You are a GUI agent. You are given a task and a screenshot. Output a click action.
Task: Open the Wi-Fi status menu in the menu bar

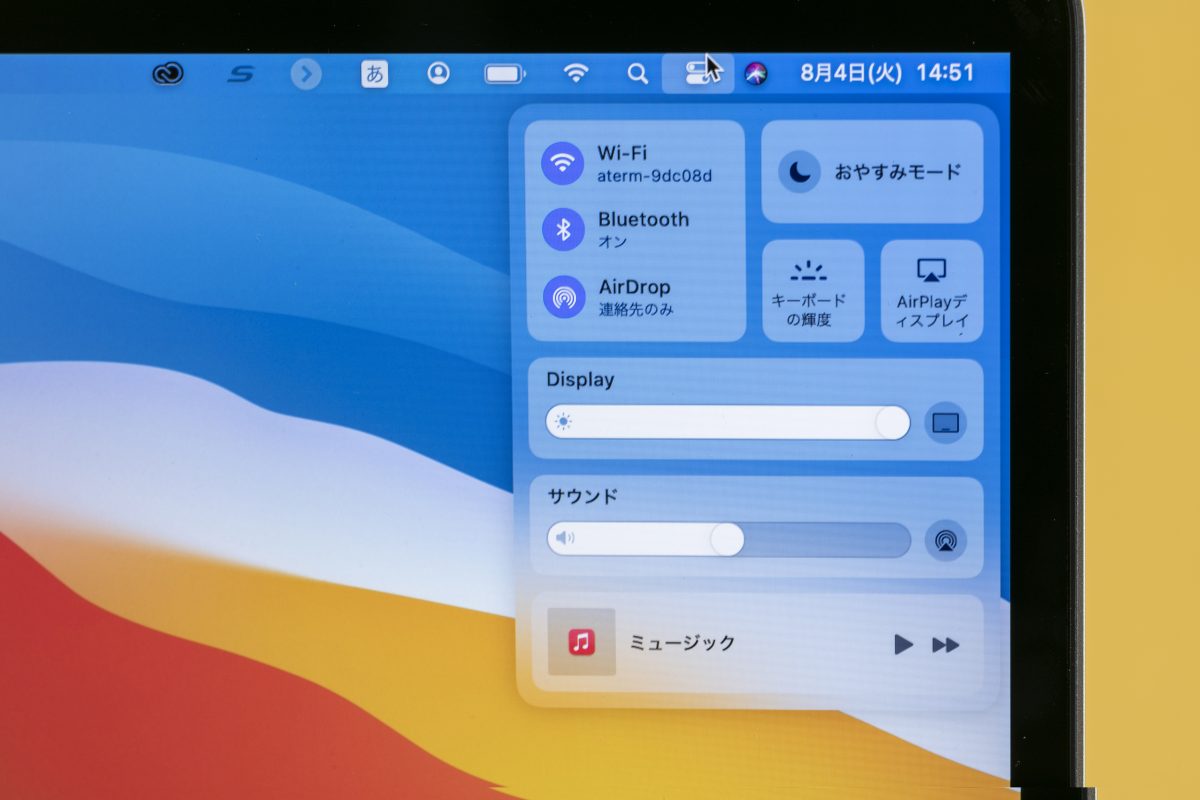pyautogui.click(x=575, y=73)
